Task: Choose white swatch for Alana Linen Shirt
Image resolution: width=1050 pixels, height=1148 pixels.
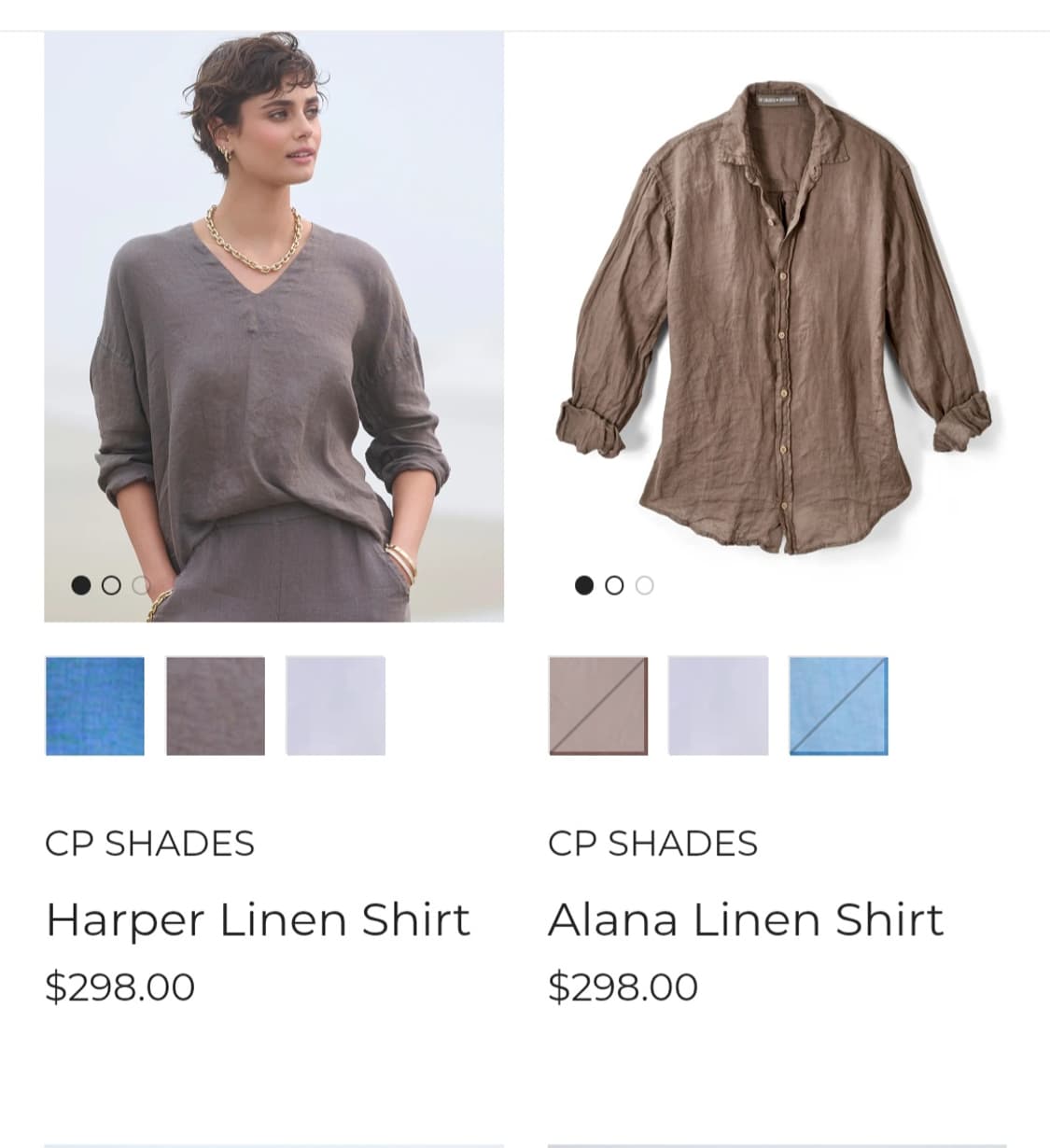Action: [719, 706]
